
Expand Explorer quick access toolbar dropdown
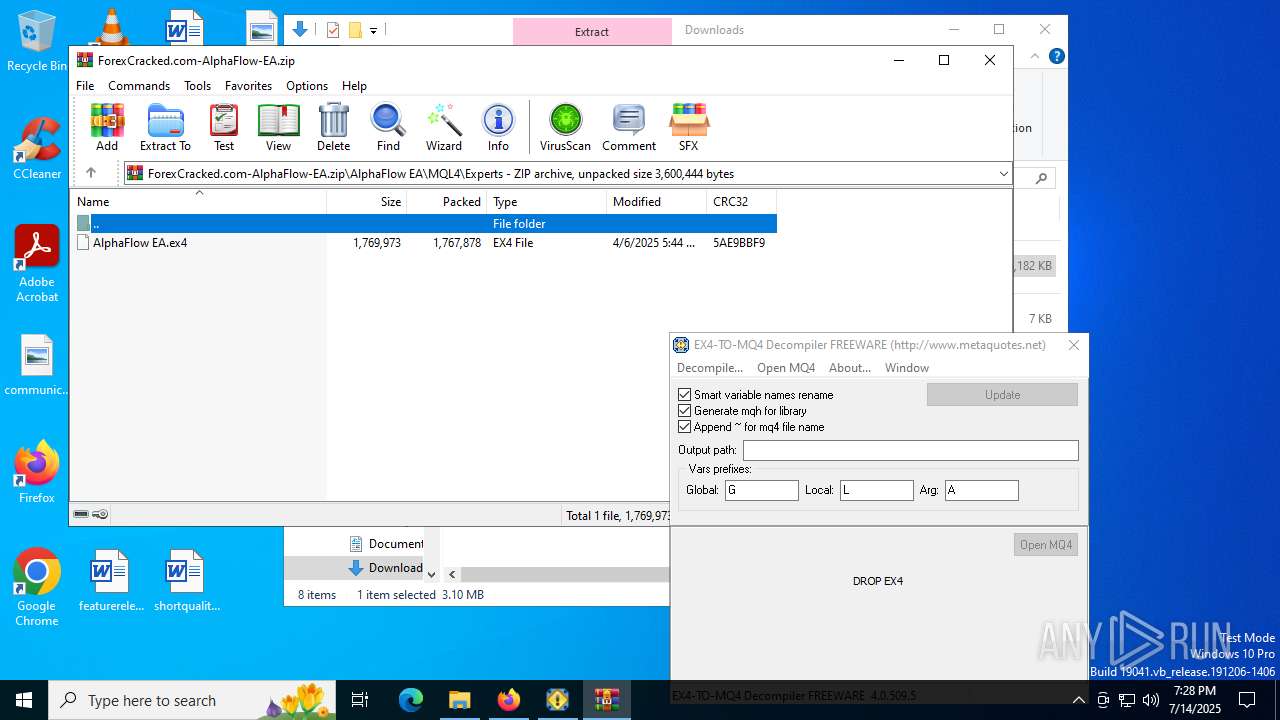[373, 30]
